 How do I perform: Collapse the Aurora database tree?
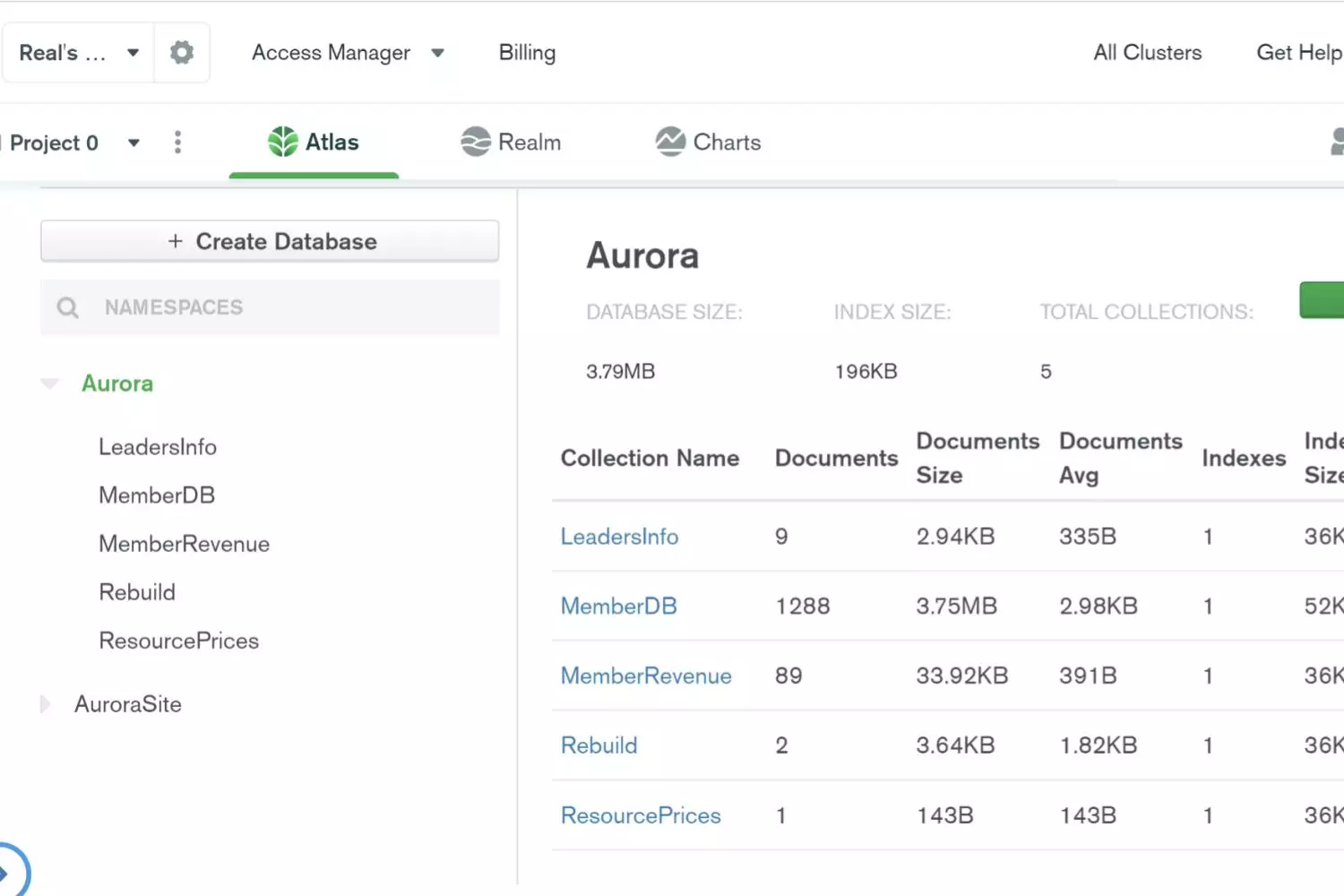click(x=50, y=383)
